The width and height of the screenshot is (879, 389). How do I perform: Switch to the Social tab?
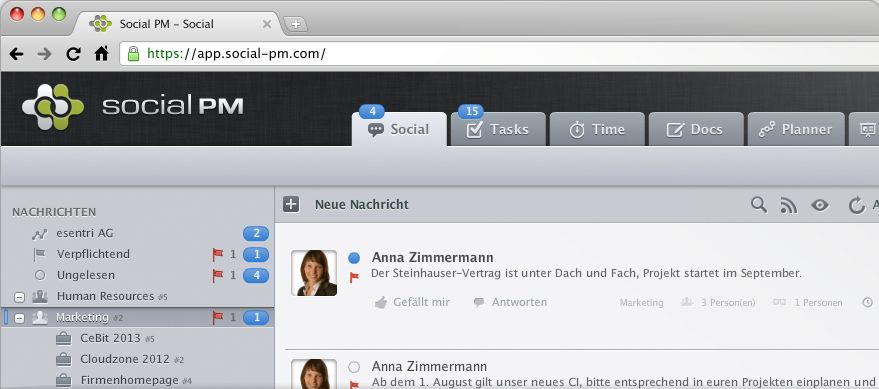click(399, 129)
